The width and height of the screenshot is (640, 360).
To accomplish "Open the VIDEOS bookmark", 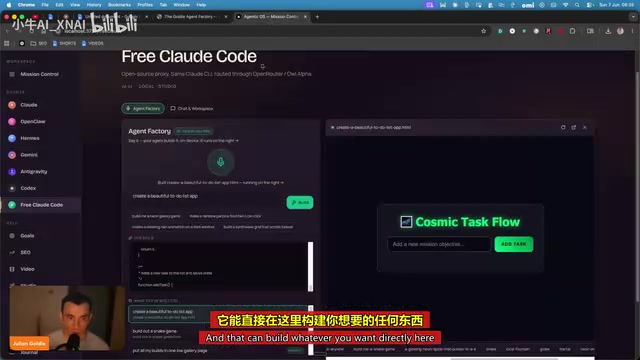I will [93, 43].
